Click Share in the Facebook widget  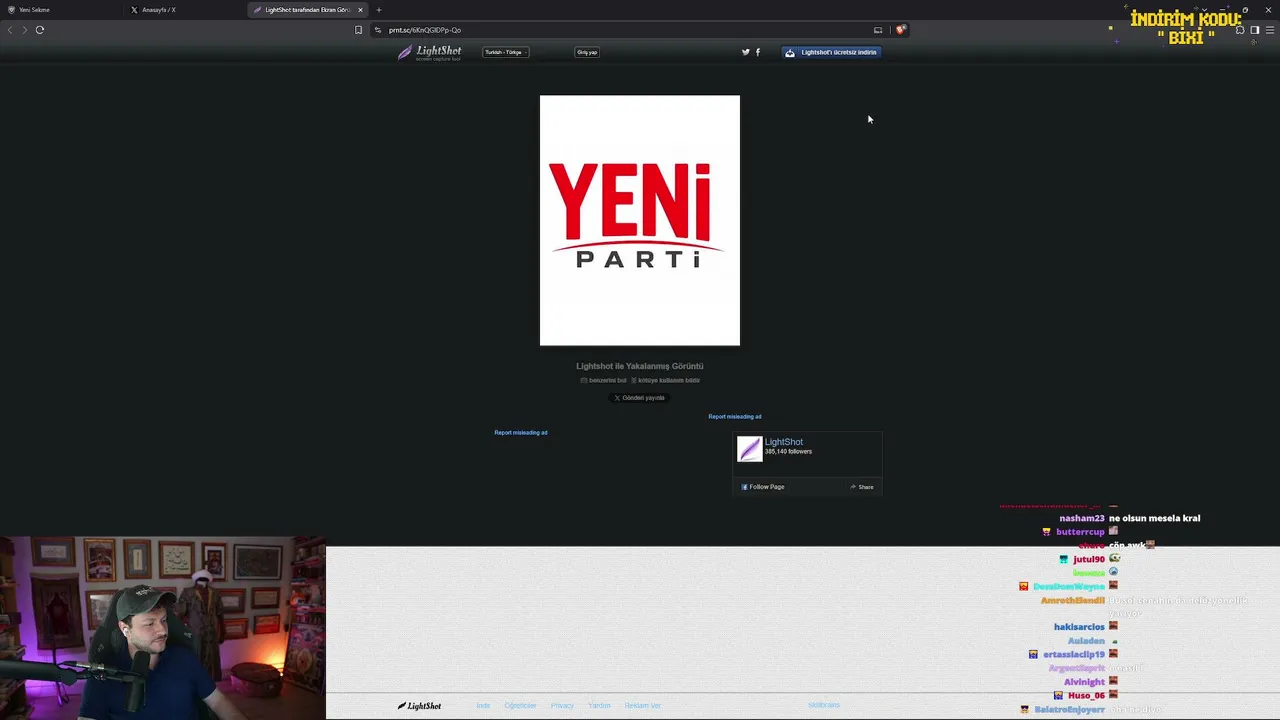click(862, 487)
